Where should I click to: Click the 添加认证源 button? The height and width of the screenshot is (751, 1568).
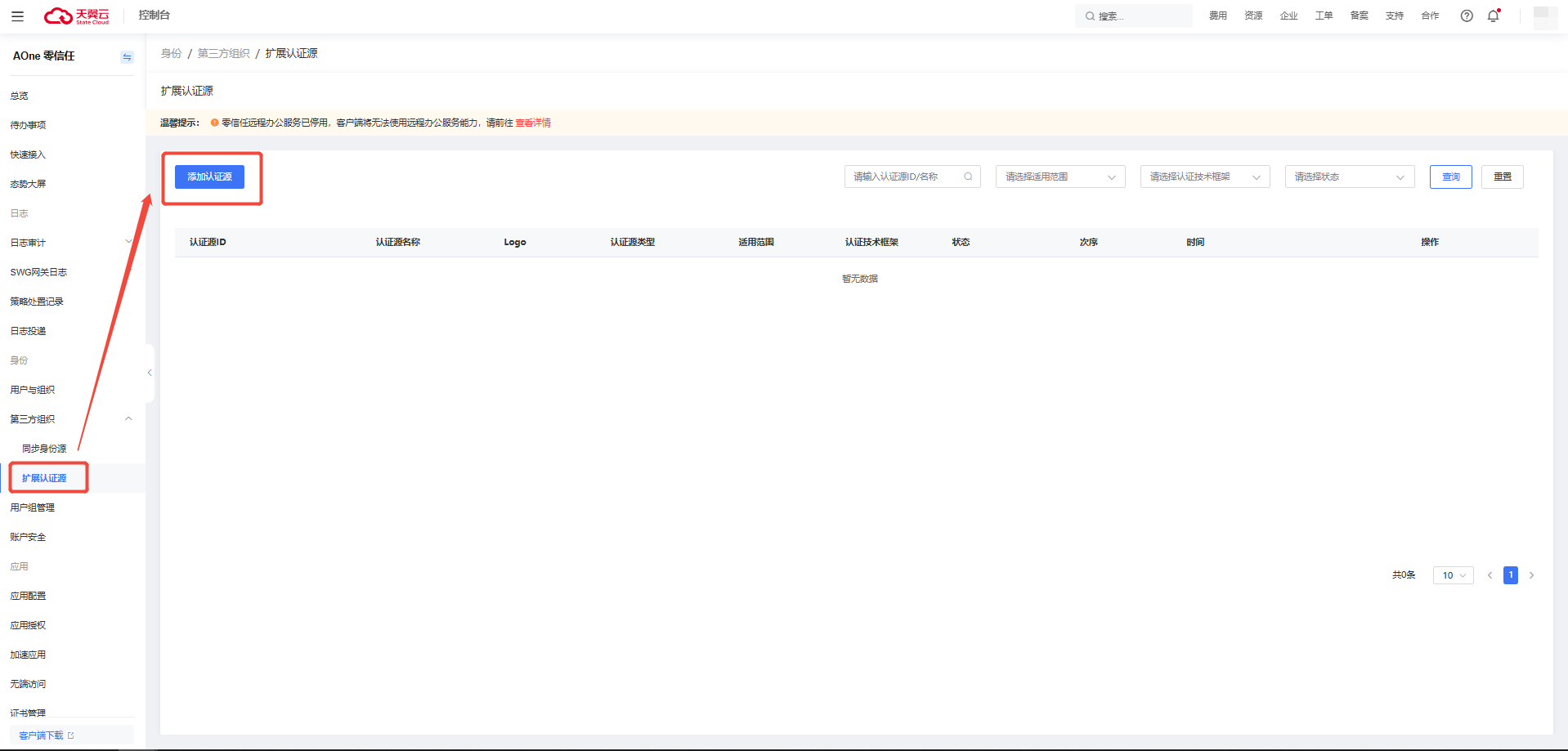coord(209,177)
